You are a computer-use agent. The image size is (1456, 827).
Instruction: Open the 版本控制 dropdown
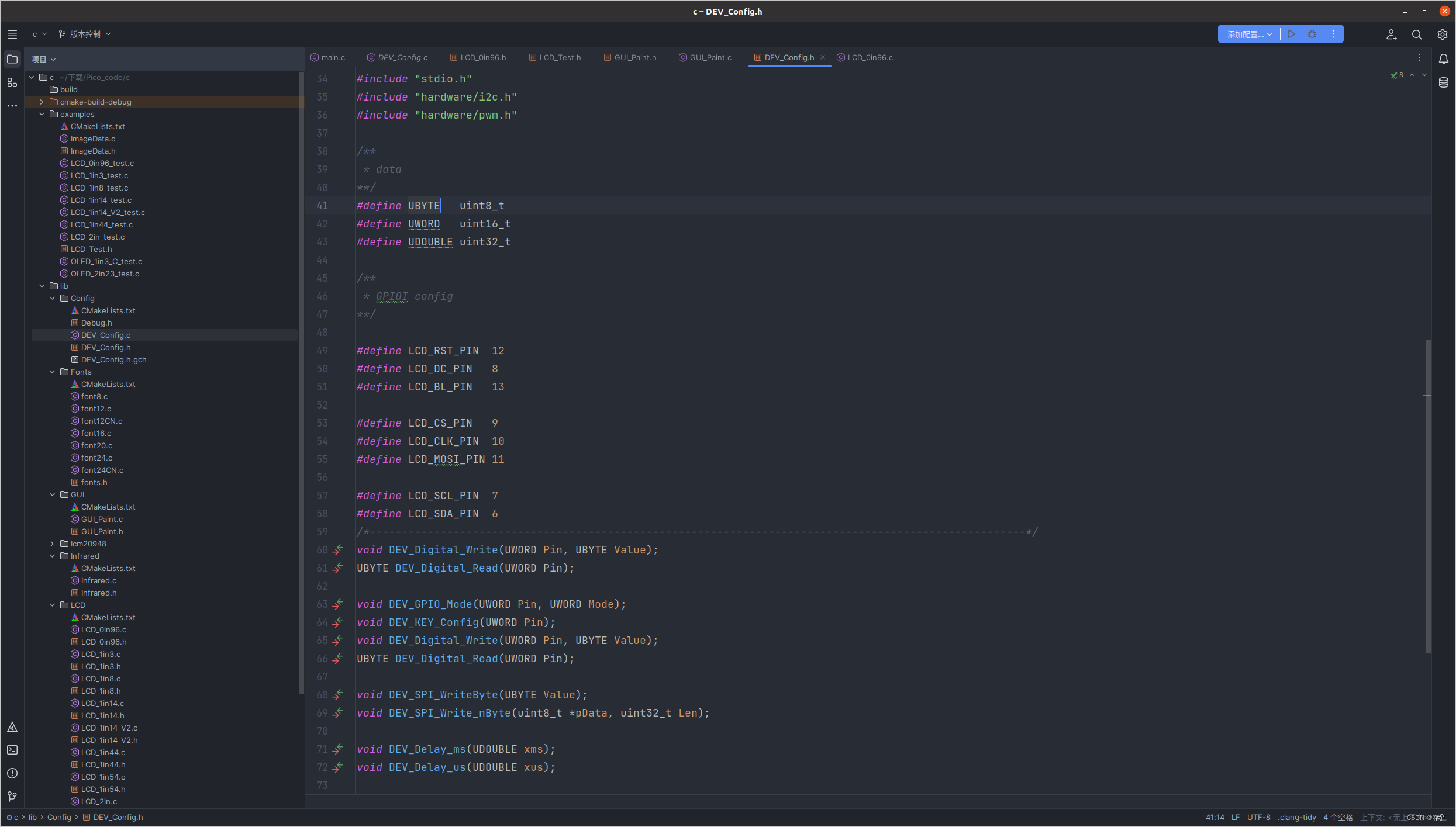(85, 34)
